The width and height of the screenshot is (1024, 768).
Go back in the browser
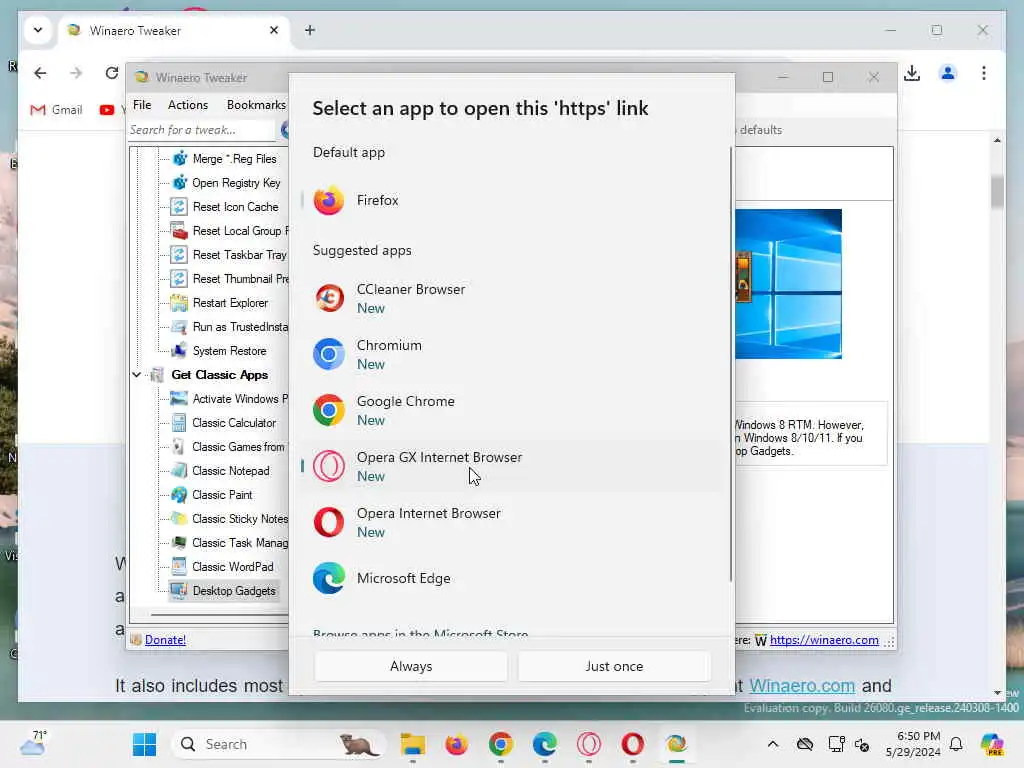40,73
